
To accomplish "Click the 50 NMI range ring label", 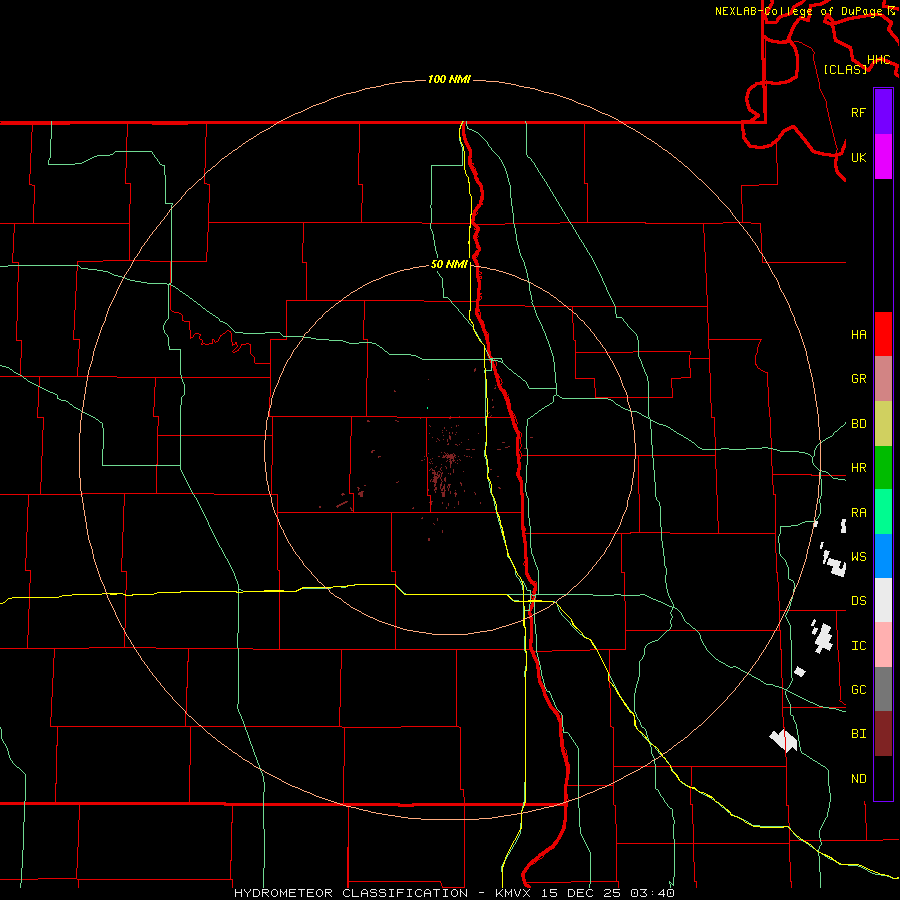I will [449, 264].
